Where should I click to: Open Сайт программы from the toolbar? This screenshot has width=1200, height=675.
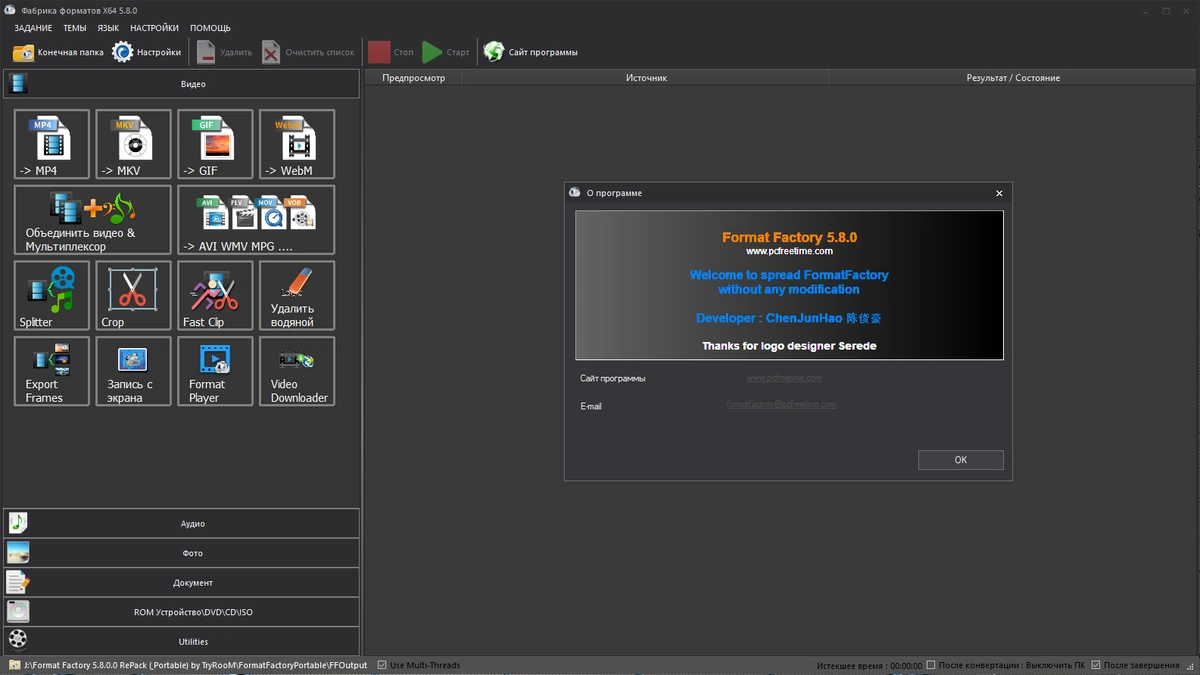point(530,52)
